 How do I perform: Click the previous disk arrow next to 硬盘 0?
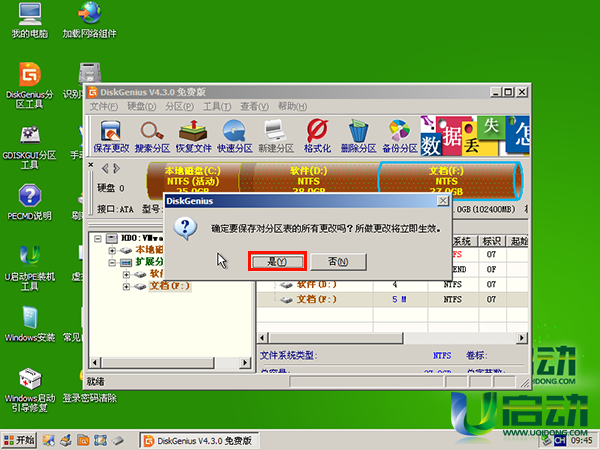point(105,168)
